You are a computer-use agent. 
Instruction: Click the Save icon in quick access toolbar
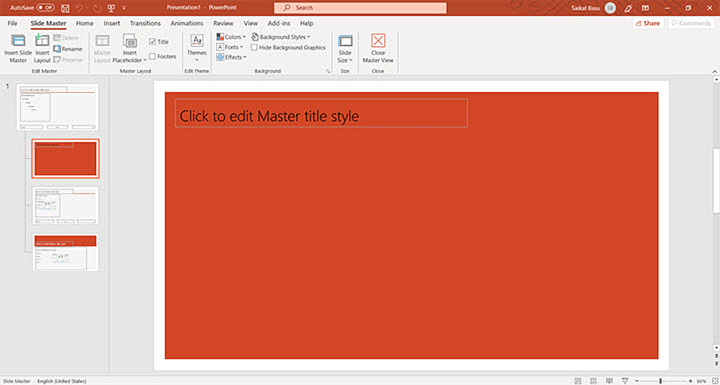coord(65,8)
